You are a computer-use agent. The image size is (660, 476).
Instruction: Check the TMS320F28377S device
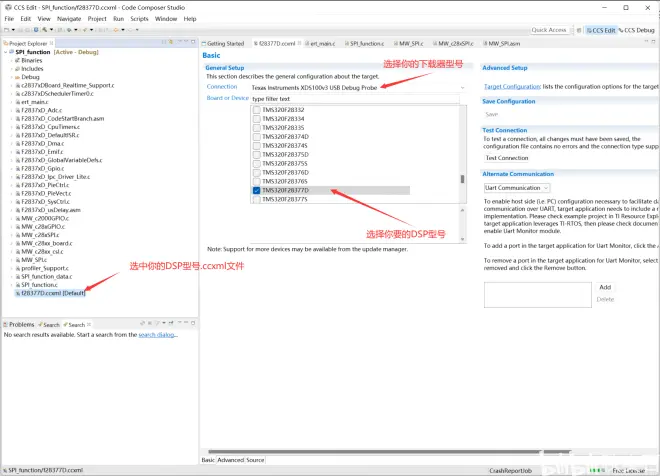[256, 199]
